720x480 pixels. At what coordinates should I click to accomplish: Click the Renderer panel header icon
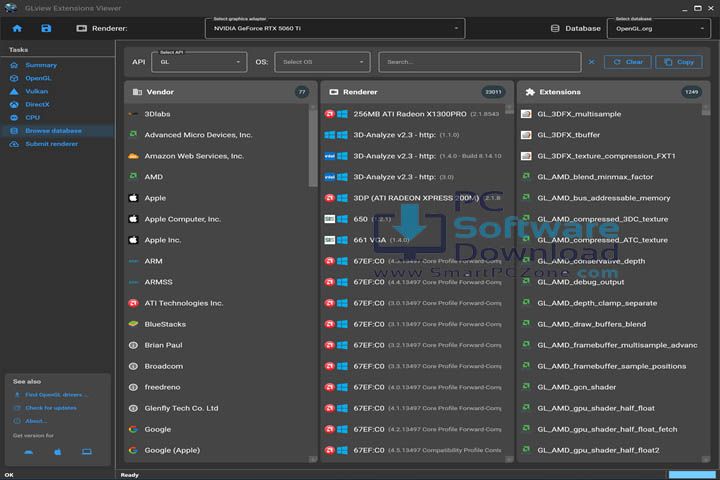pyautogui.click(x=334, y=92)
